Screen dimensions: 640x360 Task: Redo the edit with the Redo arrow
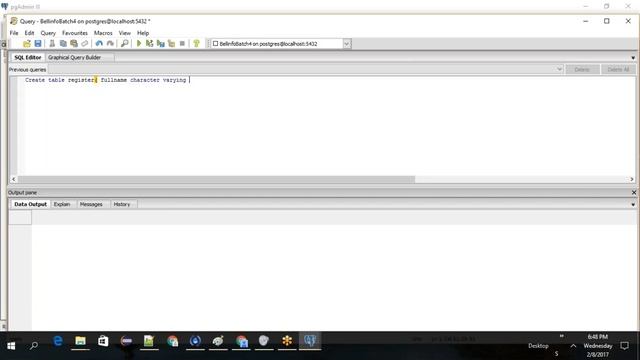(110, 44)
